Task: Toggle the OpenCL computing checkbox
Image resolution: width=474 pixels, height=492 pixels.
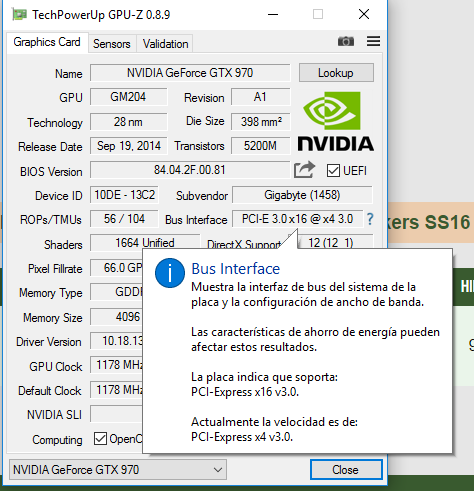Action: pos(100,439)
